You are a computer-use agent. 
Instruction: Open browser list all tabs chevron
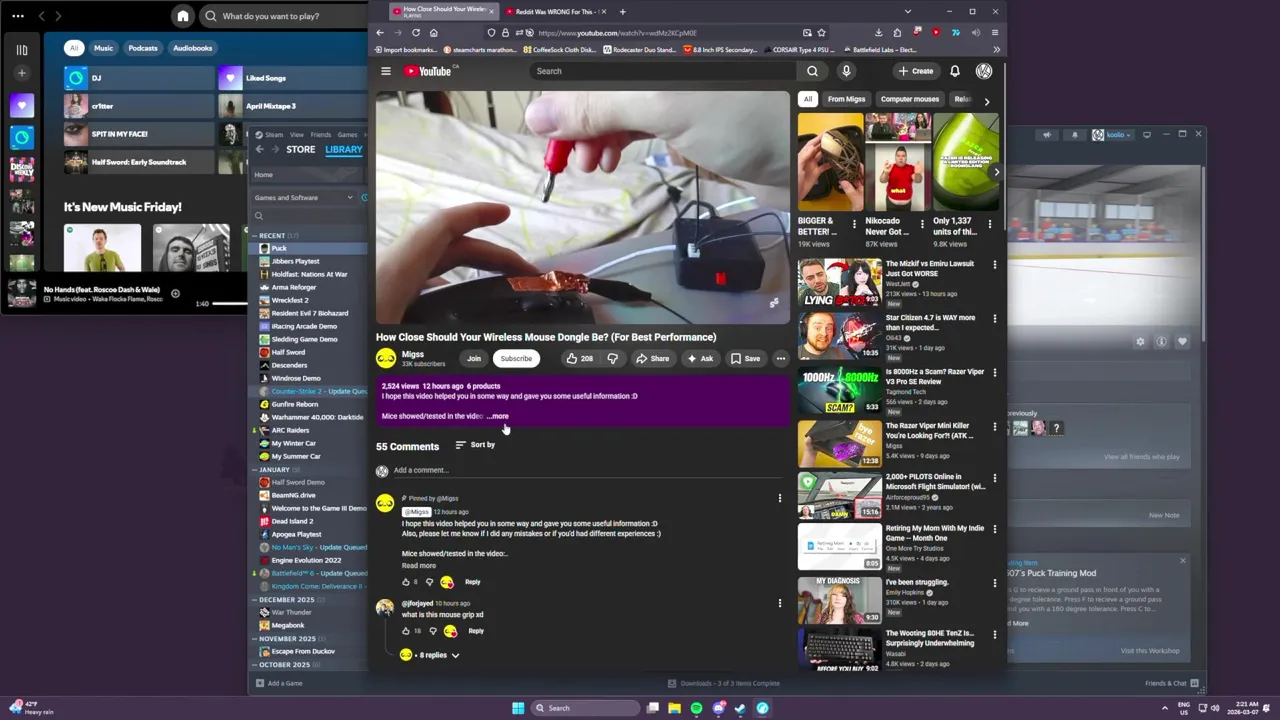tap(907, 12)
